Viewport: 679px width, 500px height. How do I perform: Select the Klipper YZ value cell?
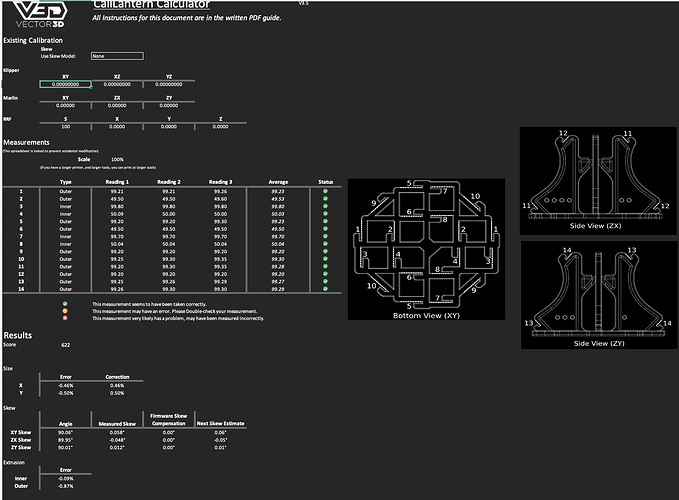point(169,84)
